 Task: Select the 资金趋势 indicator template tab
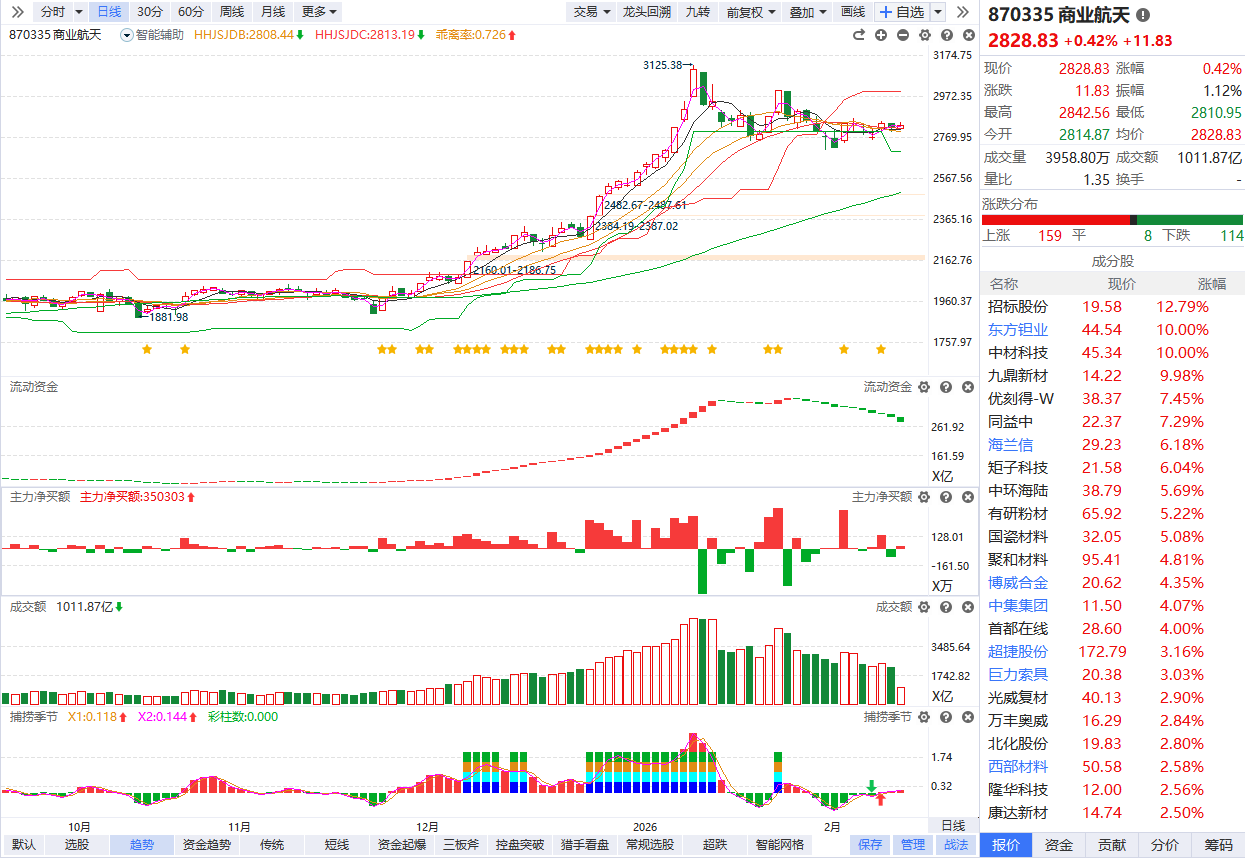(206, 844)
